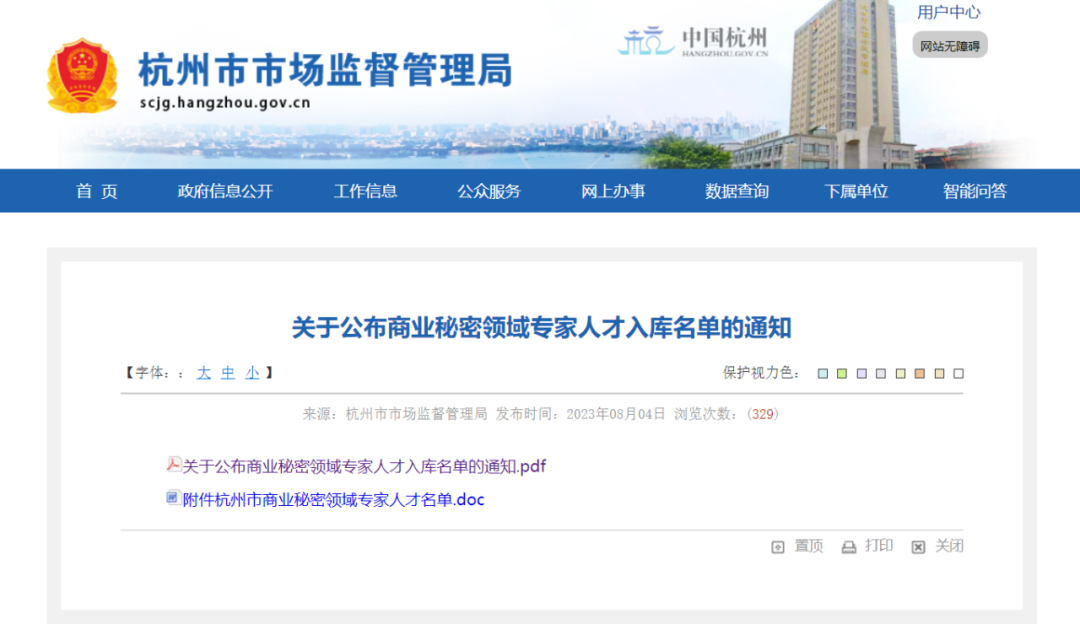1080x635 pixels.
Task: Pick the green eye-protection color swatch
Action: [842, 374]
